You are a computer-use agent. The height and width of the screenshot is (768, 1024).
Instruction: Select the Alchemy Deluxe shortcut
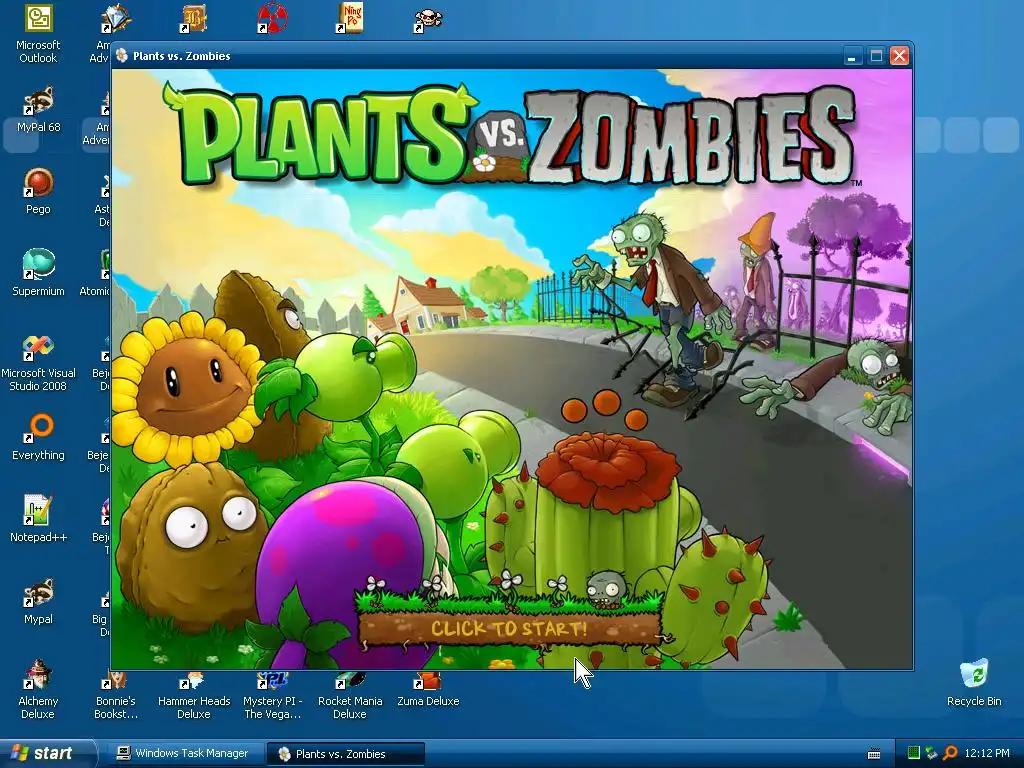click(38, 690)
